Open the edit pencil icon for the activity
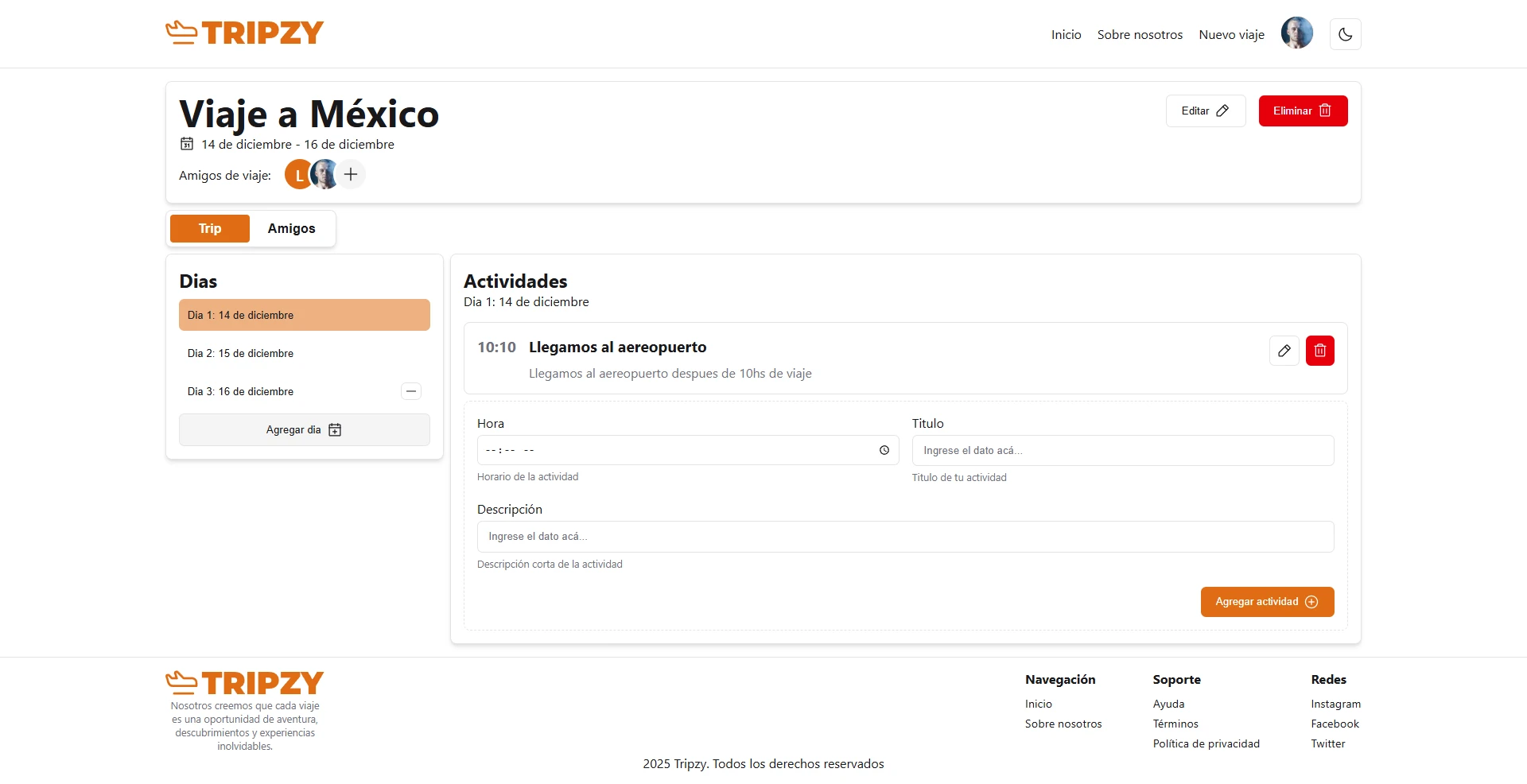 tap(1284, 351)
